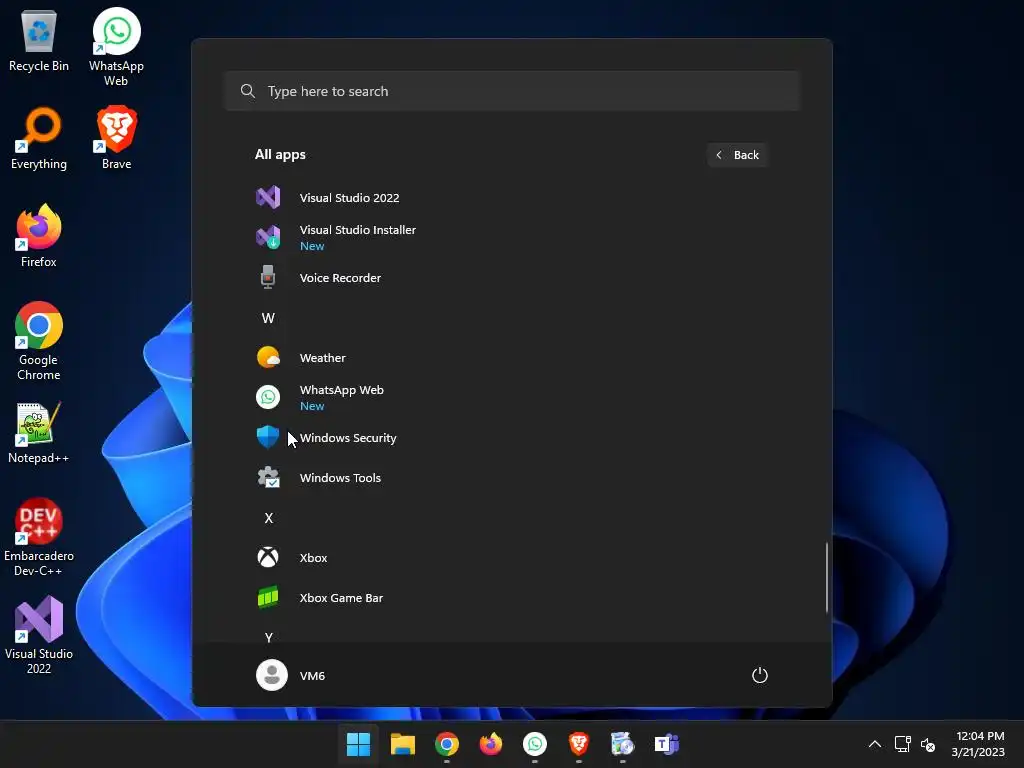Go Back from All apps list

[x=737, y=155]
